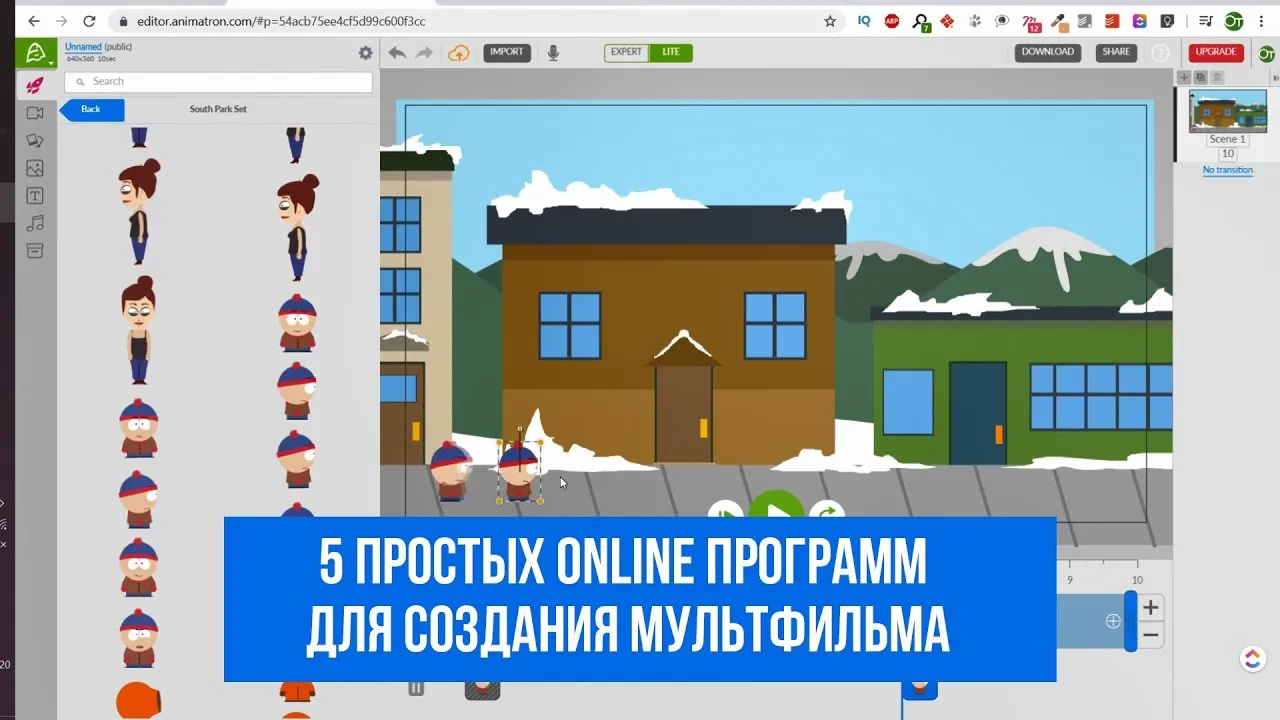Add a new scene with plus icon
Image resolution: width=1280 pixels, height=720 pixels.
1184,77
